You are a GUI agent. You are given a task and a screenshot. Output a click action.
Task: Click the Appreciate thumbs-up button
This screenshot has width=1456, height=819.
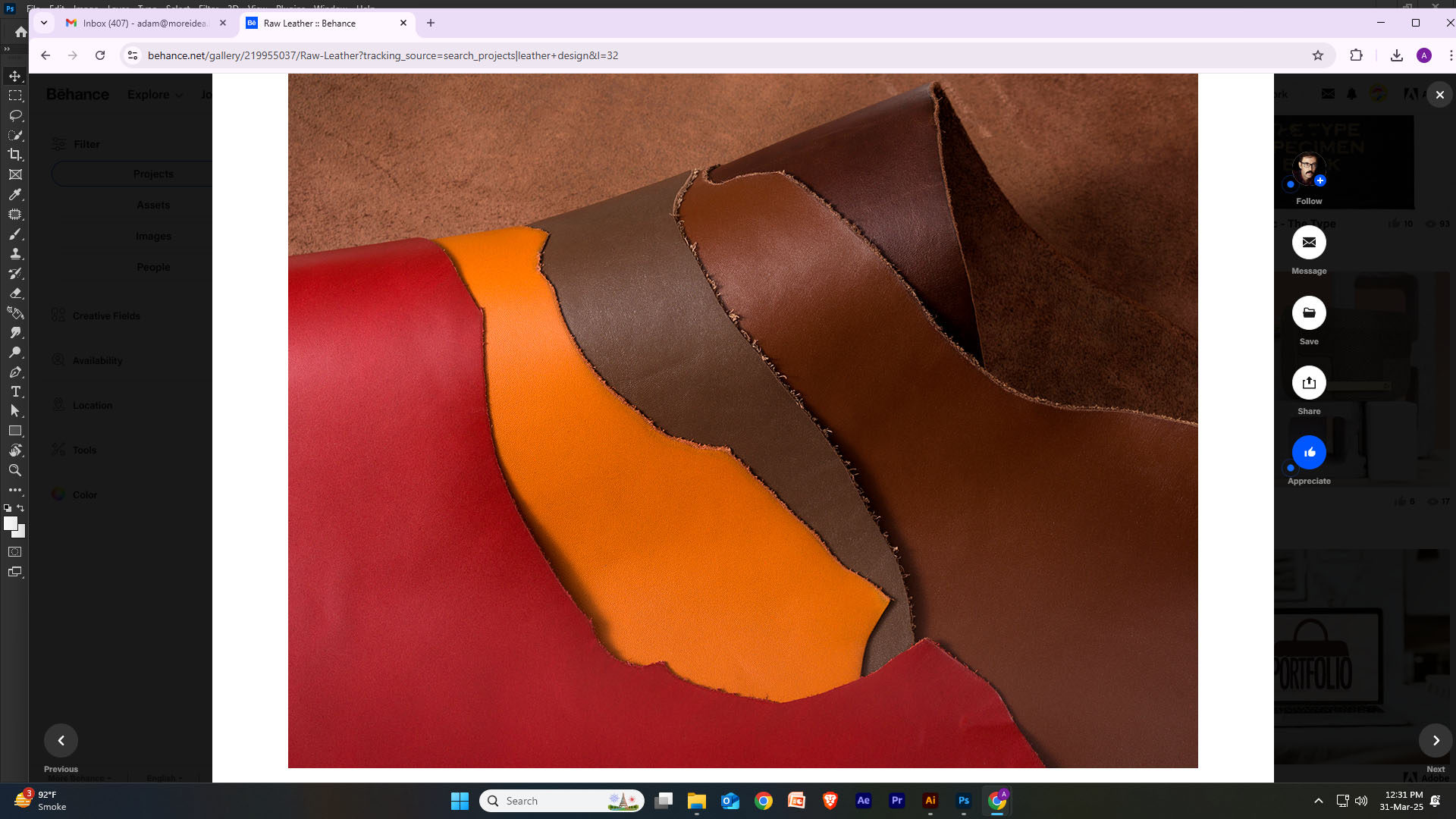pos(1309,453)
